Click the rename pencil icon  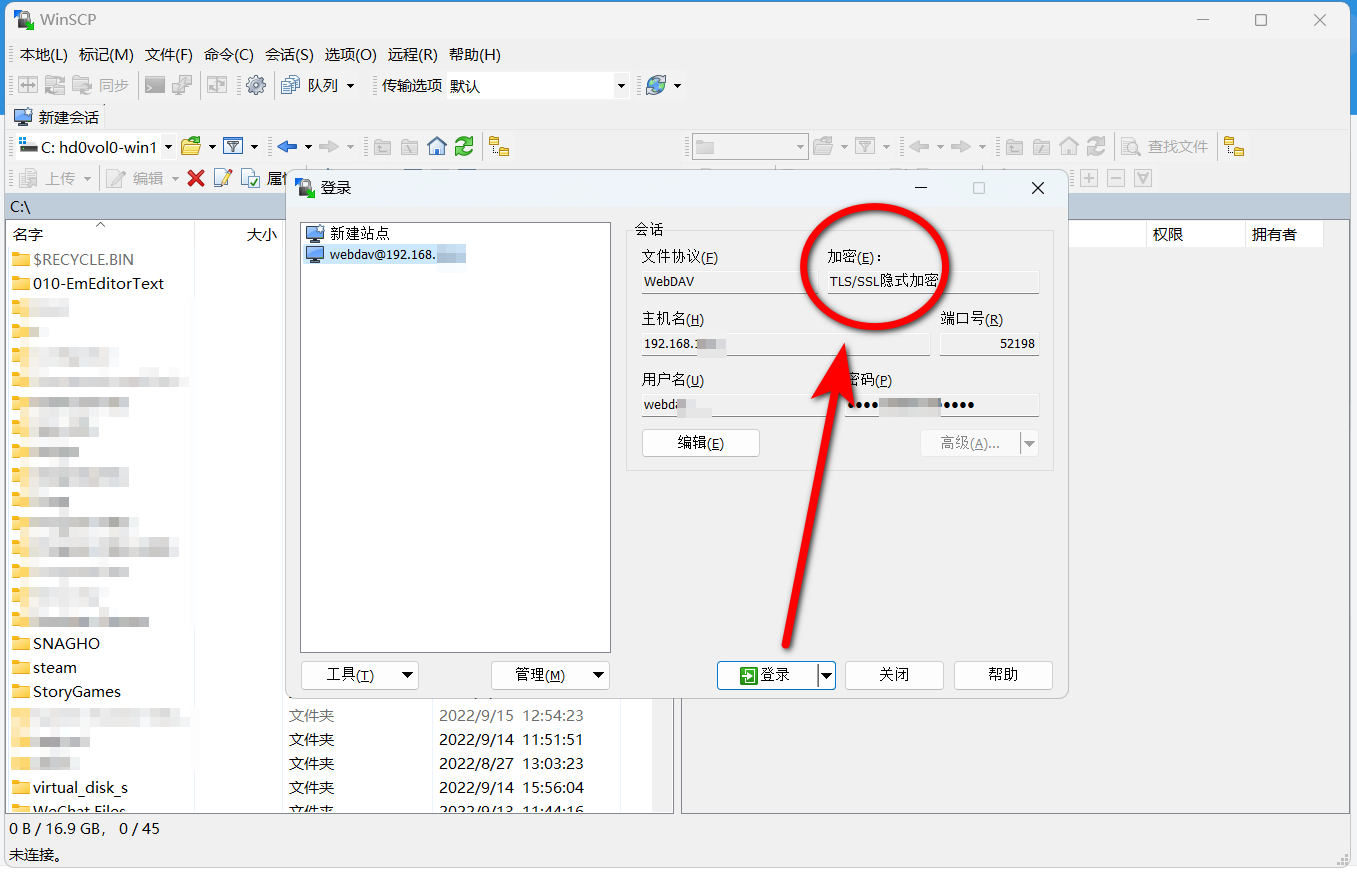(223, 178)
